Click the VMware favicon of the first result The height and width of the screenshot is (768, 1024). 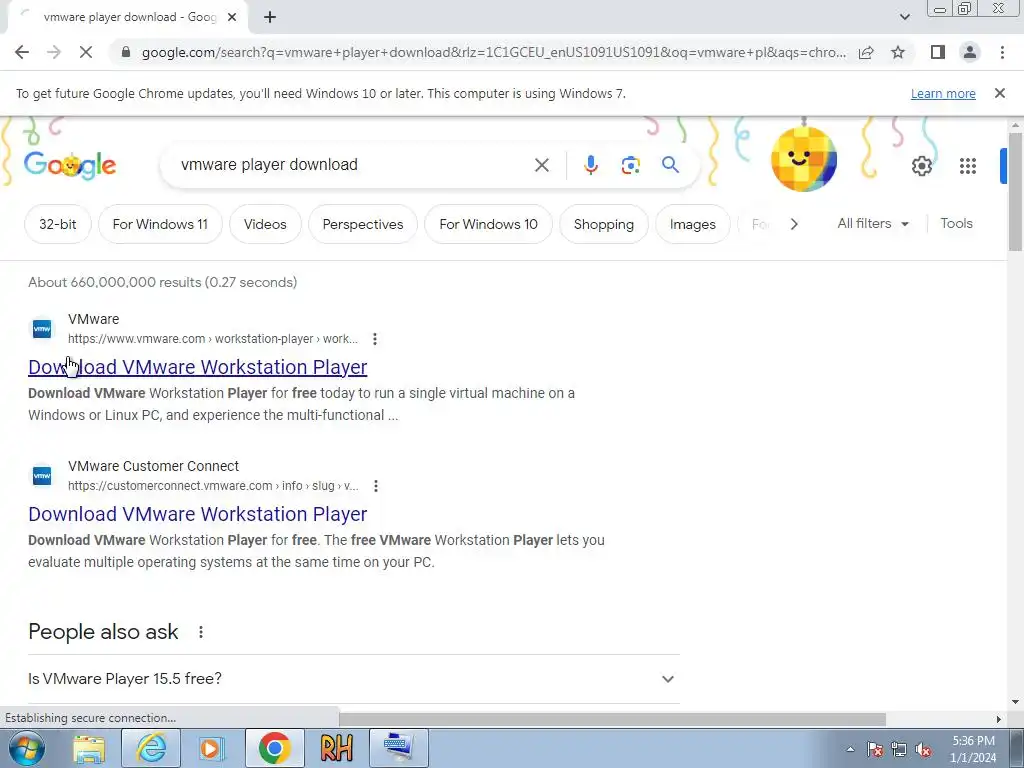[42, 328]
